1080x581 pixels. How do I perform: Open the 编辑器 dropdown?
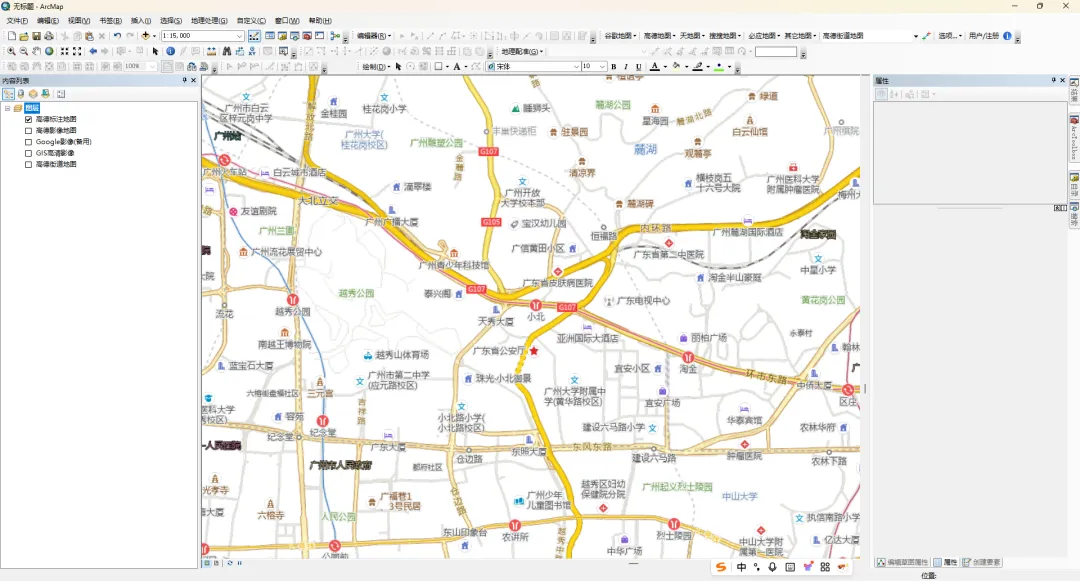374,36
